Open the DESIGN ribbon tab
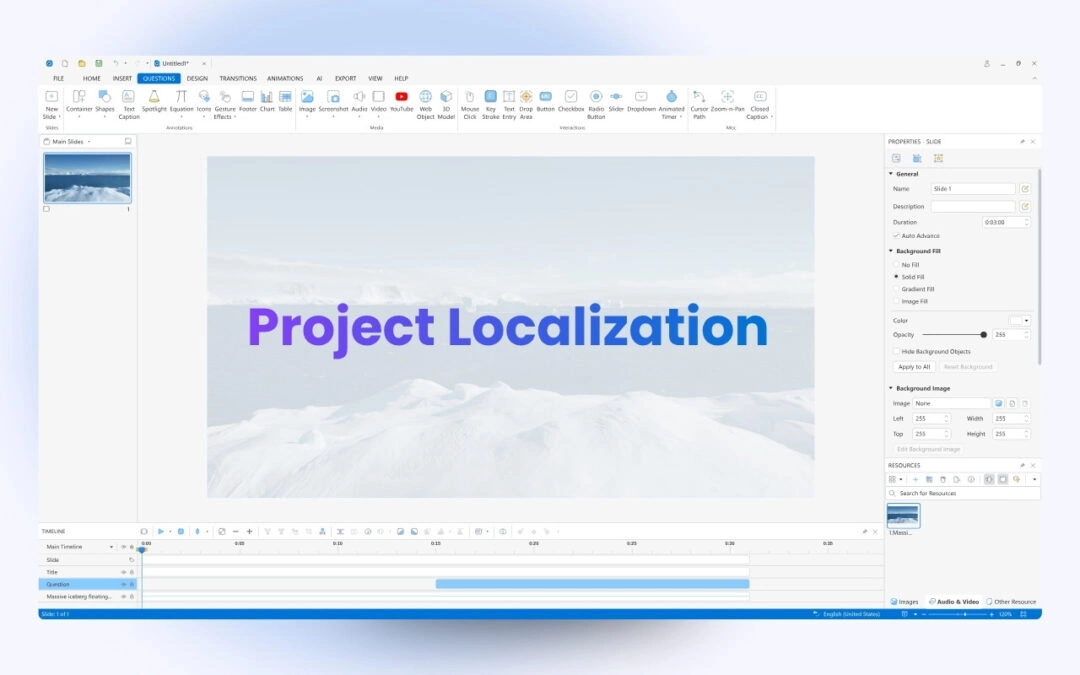This screenshot has width=1080, height=675. click(197, 79)
